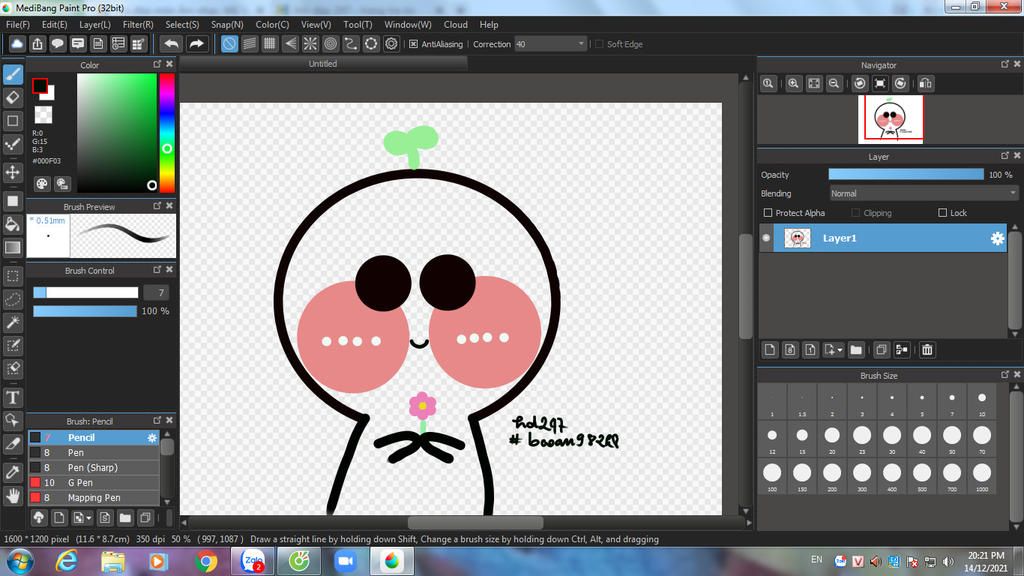
Task: Enable Protect Alpha checkbox
Action: click(768, 213)
